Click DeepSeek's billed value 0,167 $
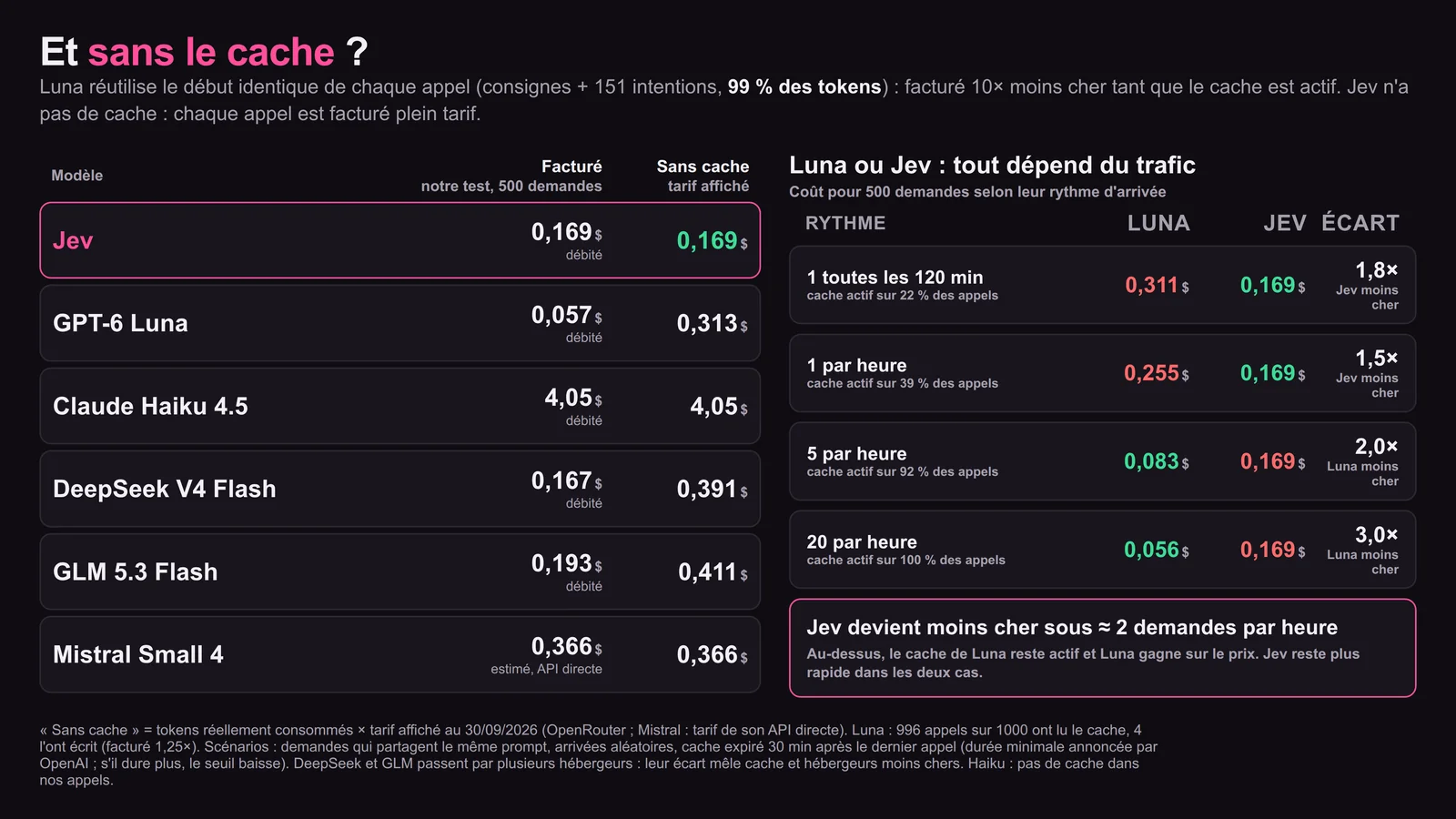The width and height of the screenshot is (1456, 819). pyautogui.click(x=566, y=481)
